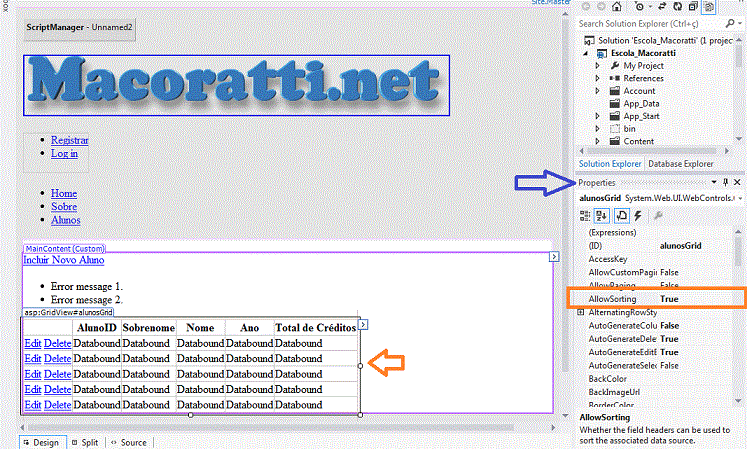This screenshot has width=747, height=449.
Task: Click the Home link
Action: 64,194
